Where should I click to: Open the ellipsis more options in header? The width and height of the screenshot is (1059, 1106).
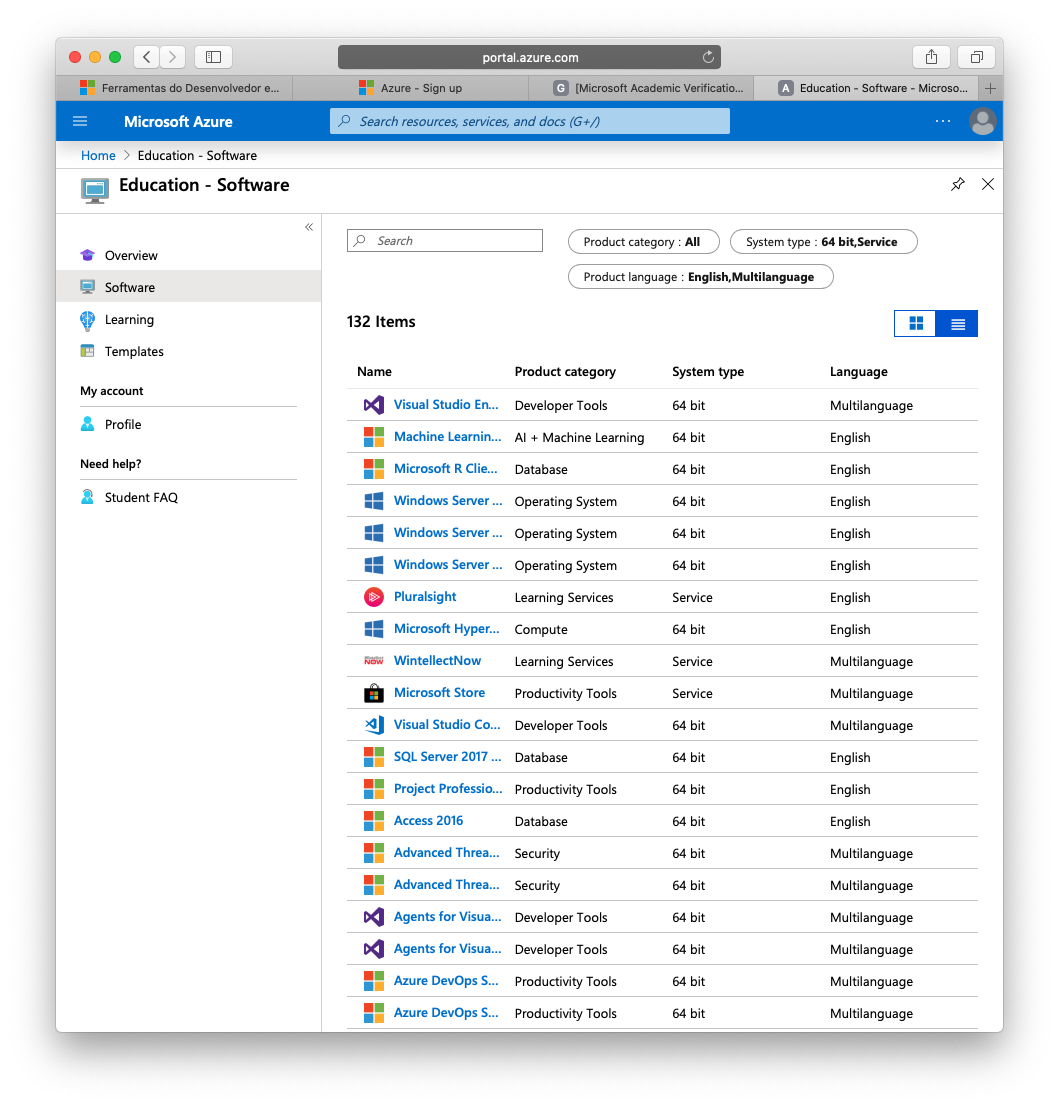943,121
